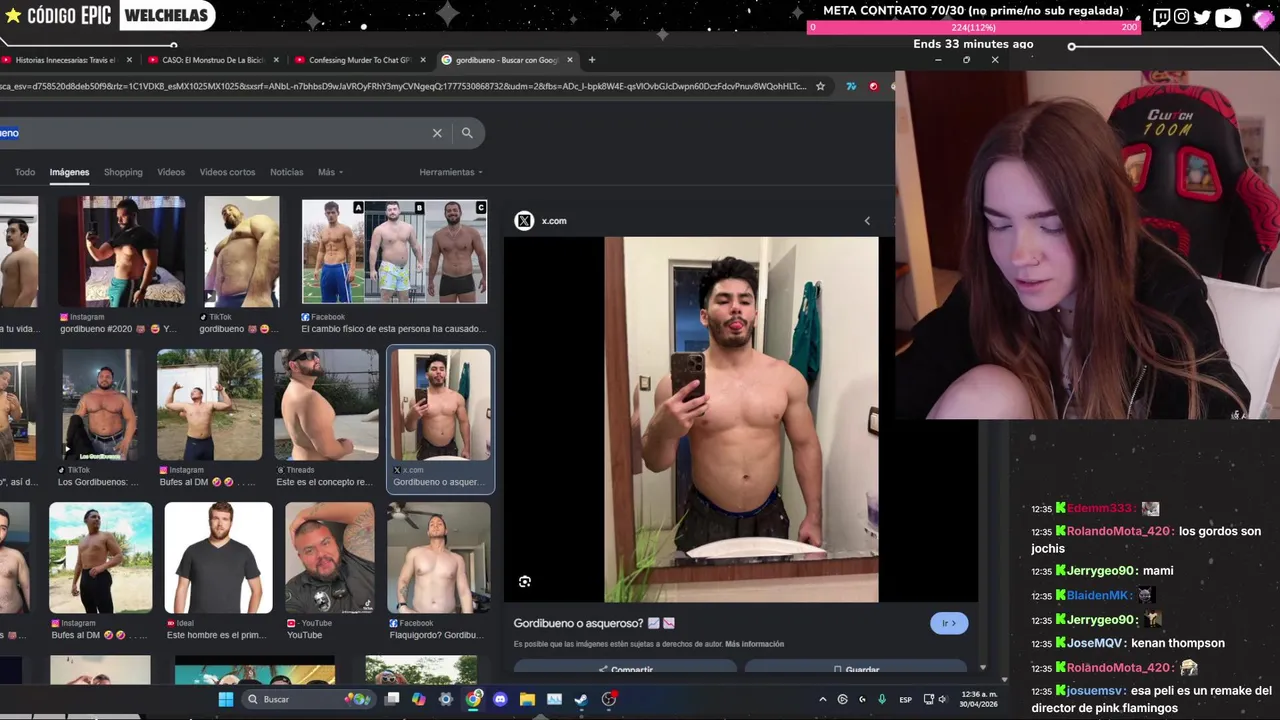Switch to 'Historias Innecesarias' browser tab
1280x720 pixels.
click(65, 60)
